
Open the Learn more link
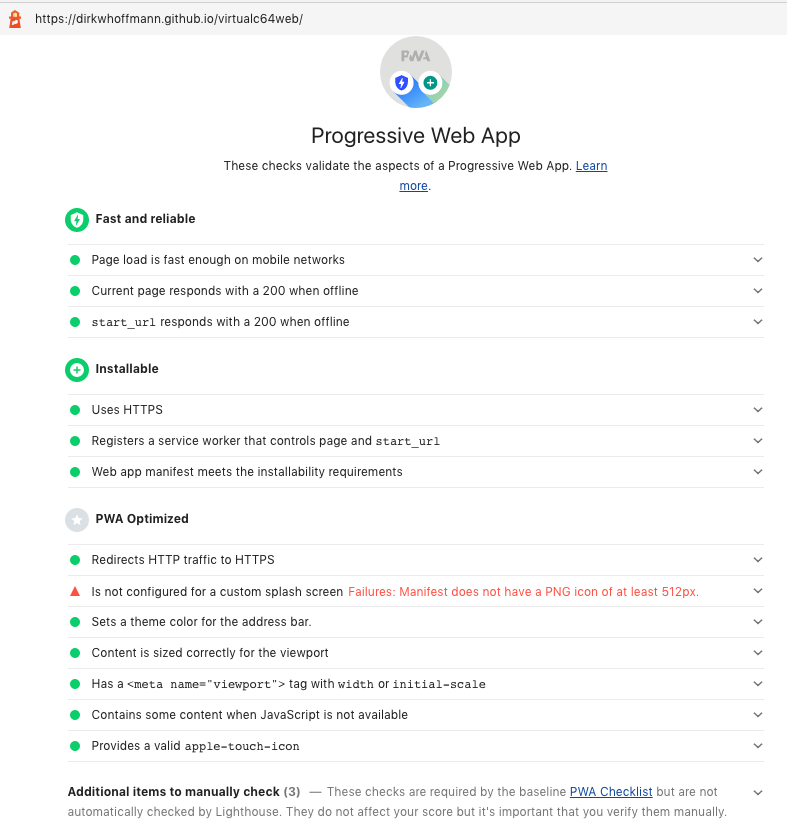pos(591,165)
